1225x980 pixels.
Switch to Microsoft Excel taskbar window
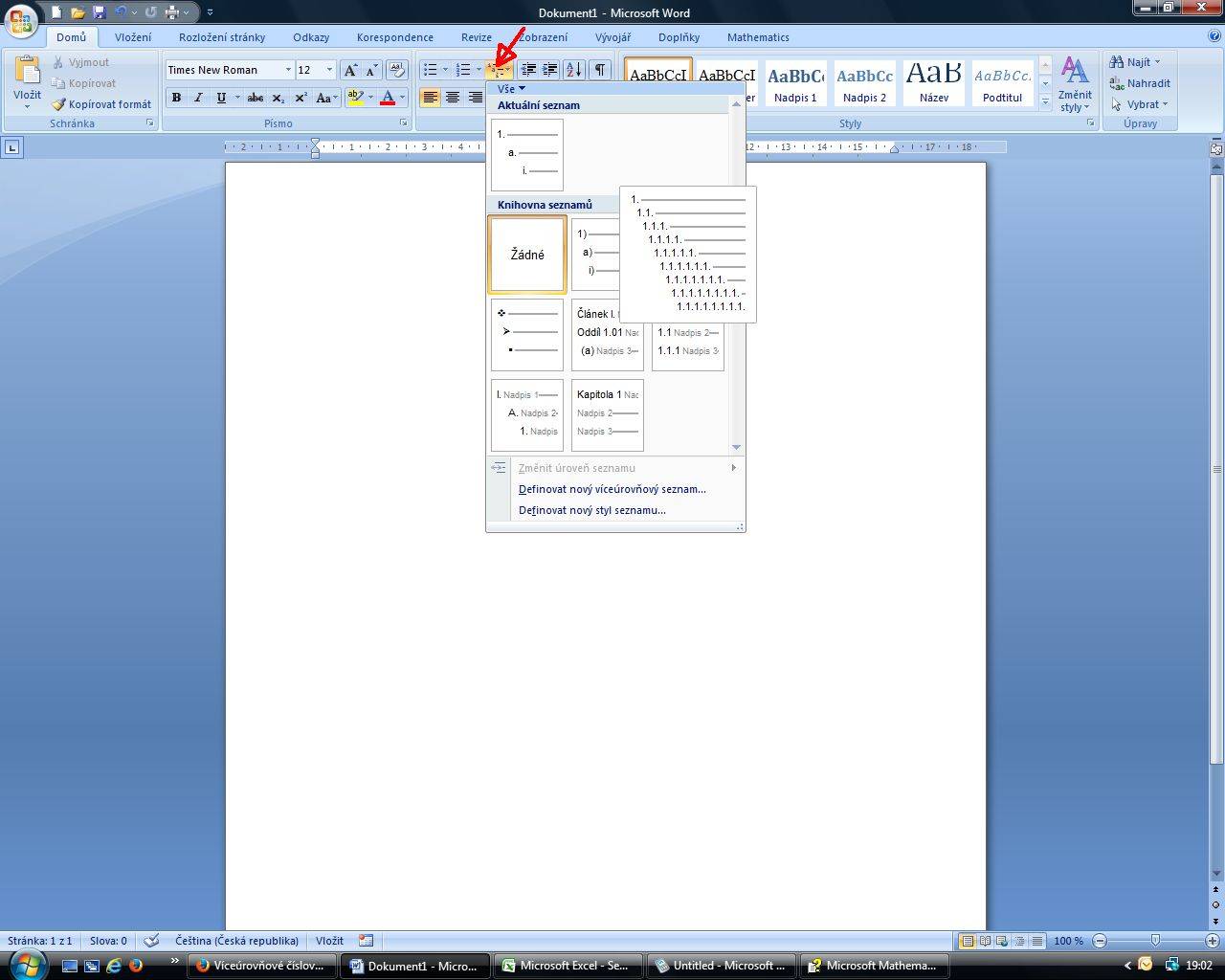[x=567, y=966]
